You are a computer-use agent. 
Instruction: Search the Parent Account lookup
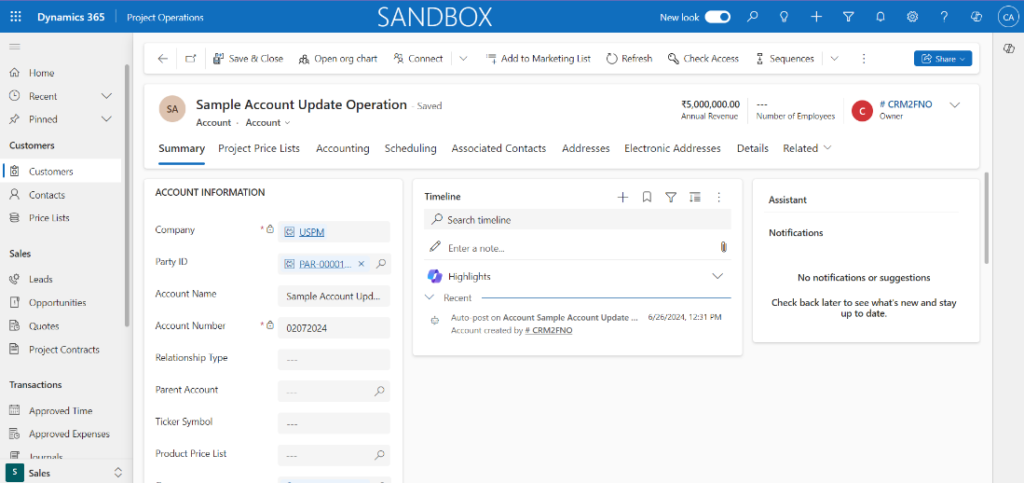(x=379, y=392)
